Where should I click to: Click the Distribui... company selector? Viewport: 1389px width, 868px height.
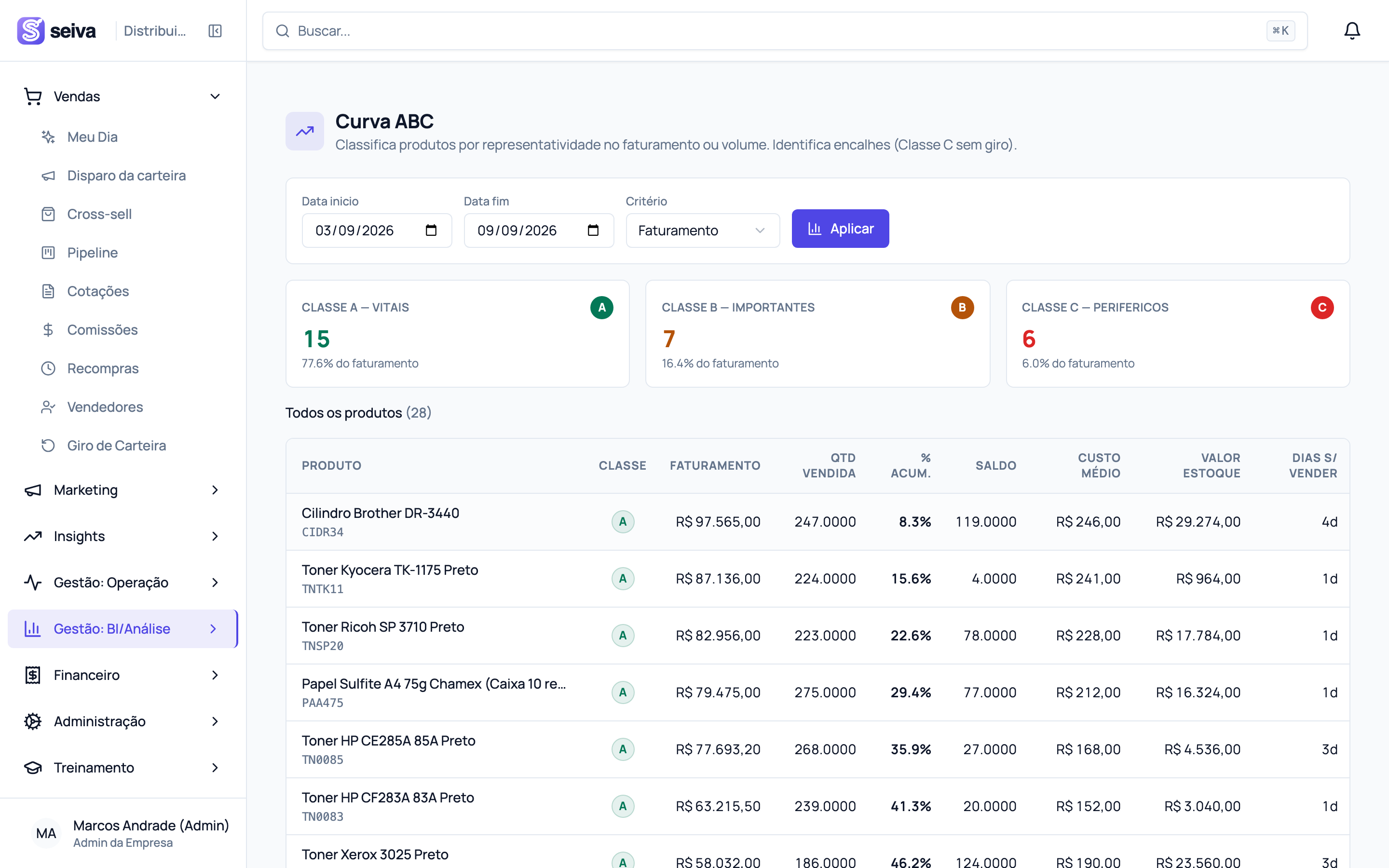pyautogui.click(x=155, y=31)
